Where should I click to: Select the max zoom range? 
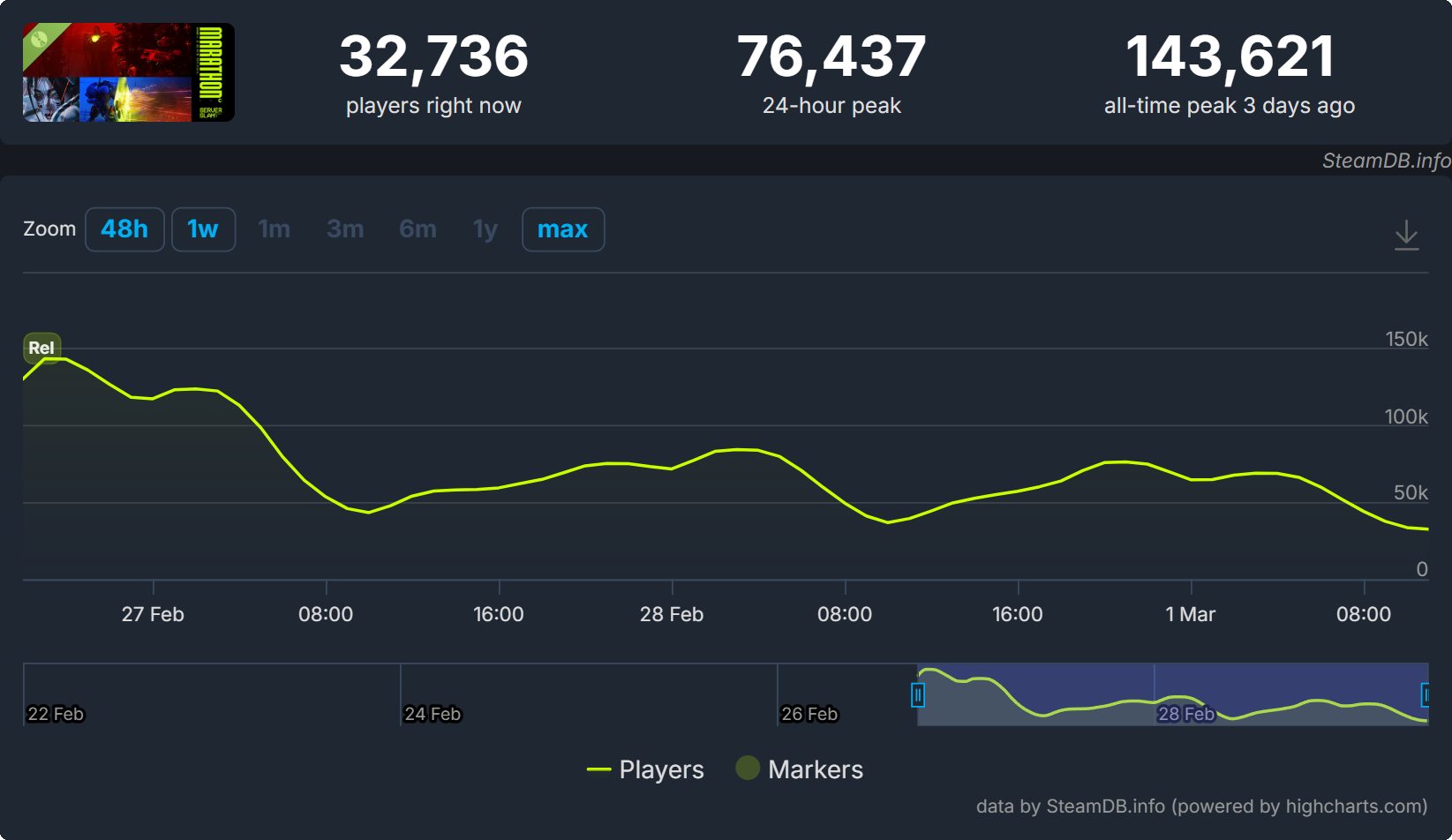click(x=562, y=229)
